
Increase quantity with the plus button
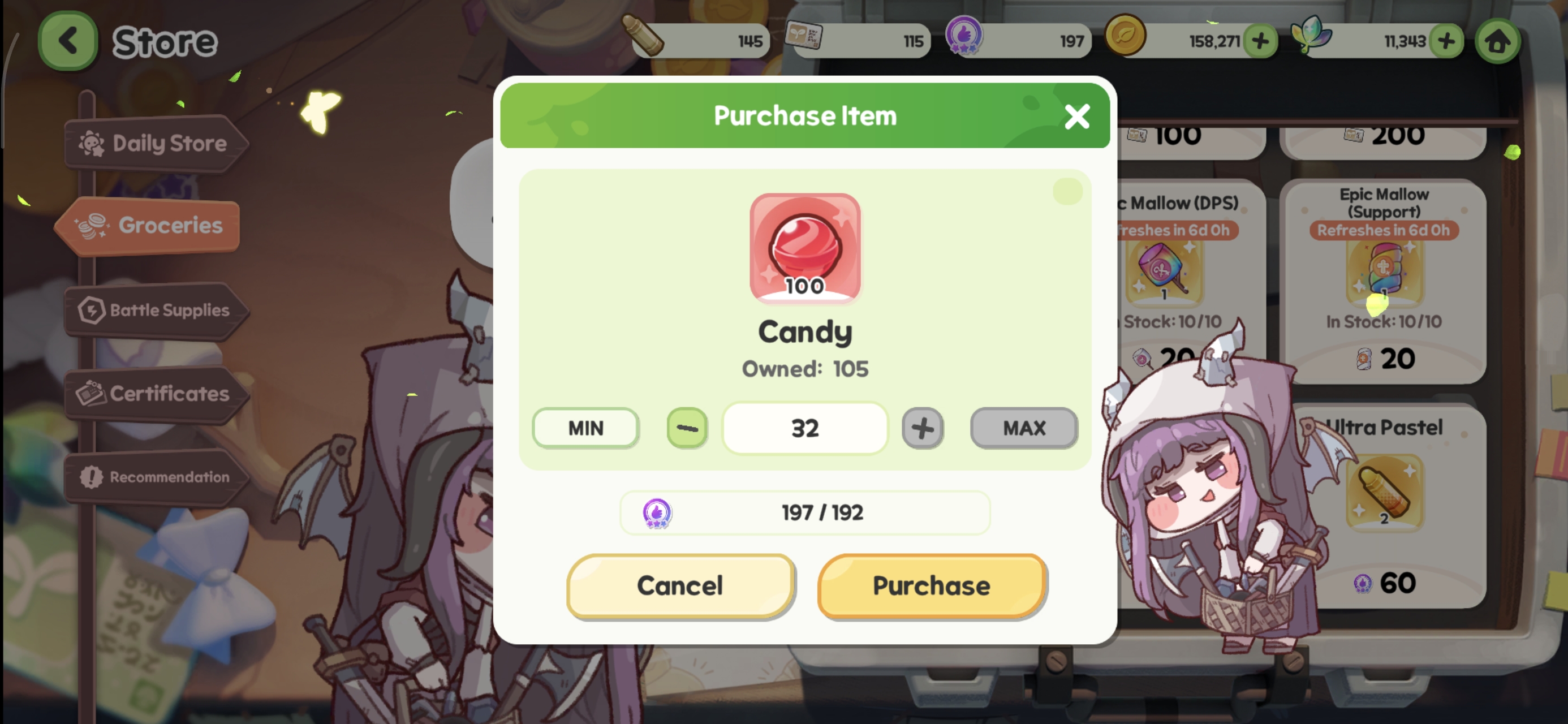click(922, 428)
